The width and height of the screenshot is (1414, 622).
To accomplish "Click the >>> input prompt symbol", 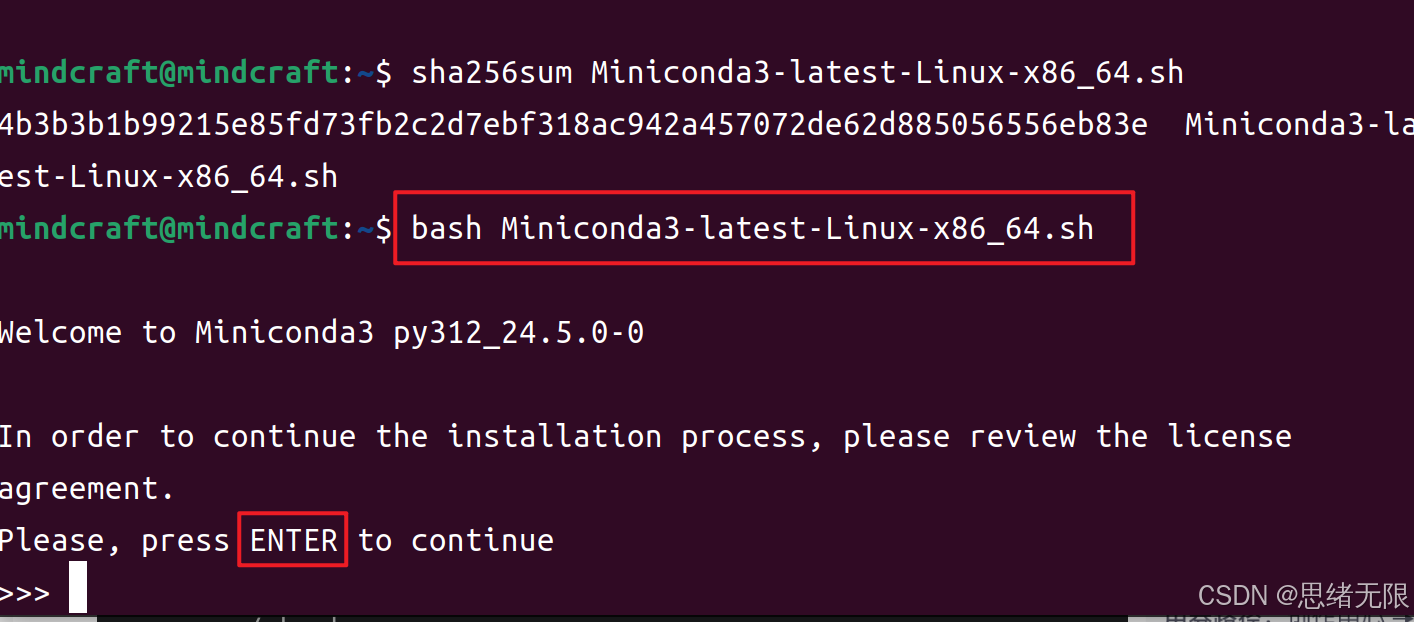I will [25, 593].
